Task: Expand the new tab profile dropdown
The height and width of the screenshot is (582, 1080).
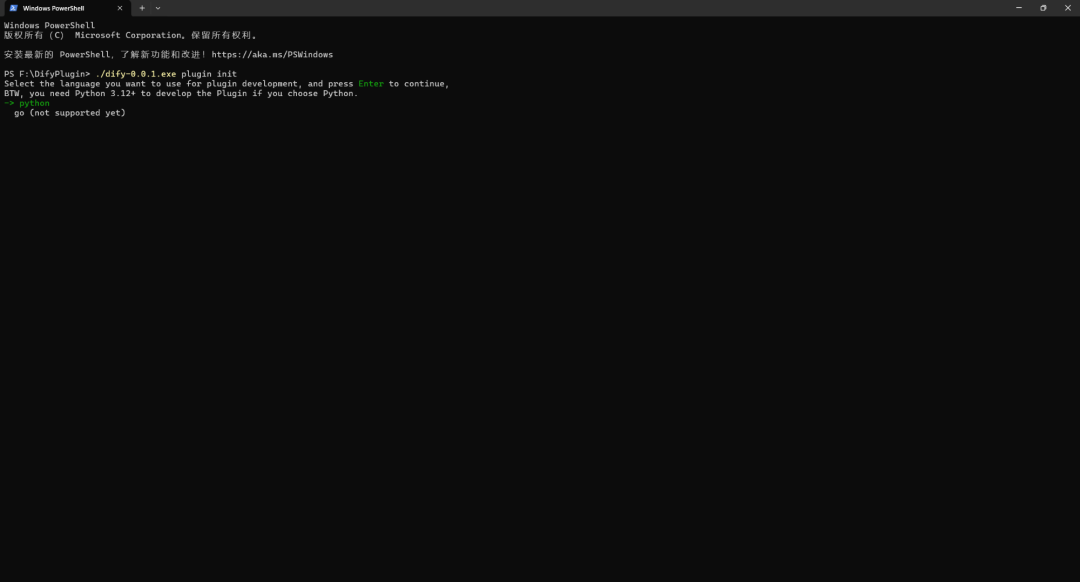Action: pyautogui.click(x=158, y=8)
